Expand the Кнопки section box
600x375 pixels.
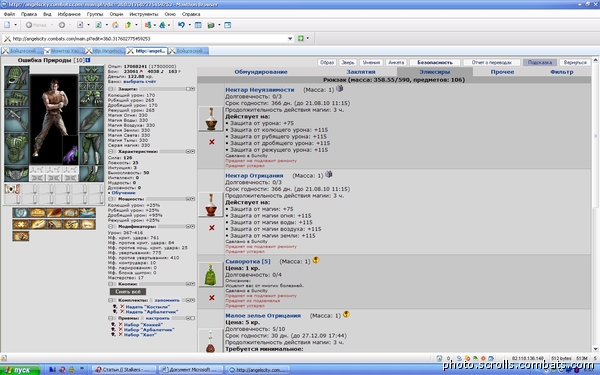click(111, 284)
